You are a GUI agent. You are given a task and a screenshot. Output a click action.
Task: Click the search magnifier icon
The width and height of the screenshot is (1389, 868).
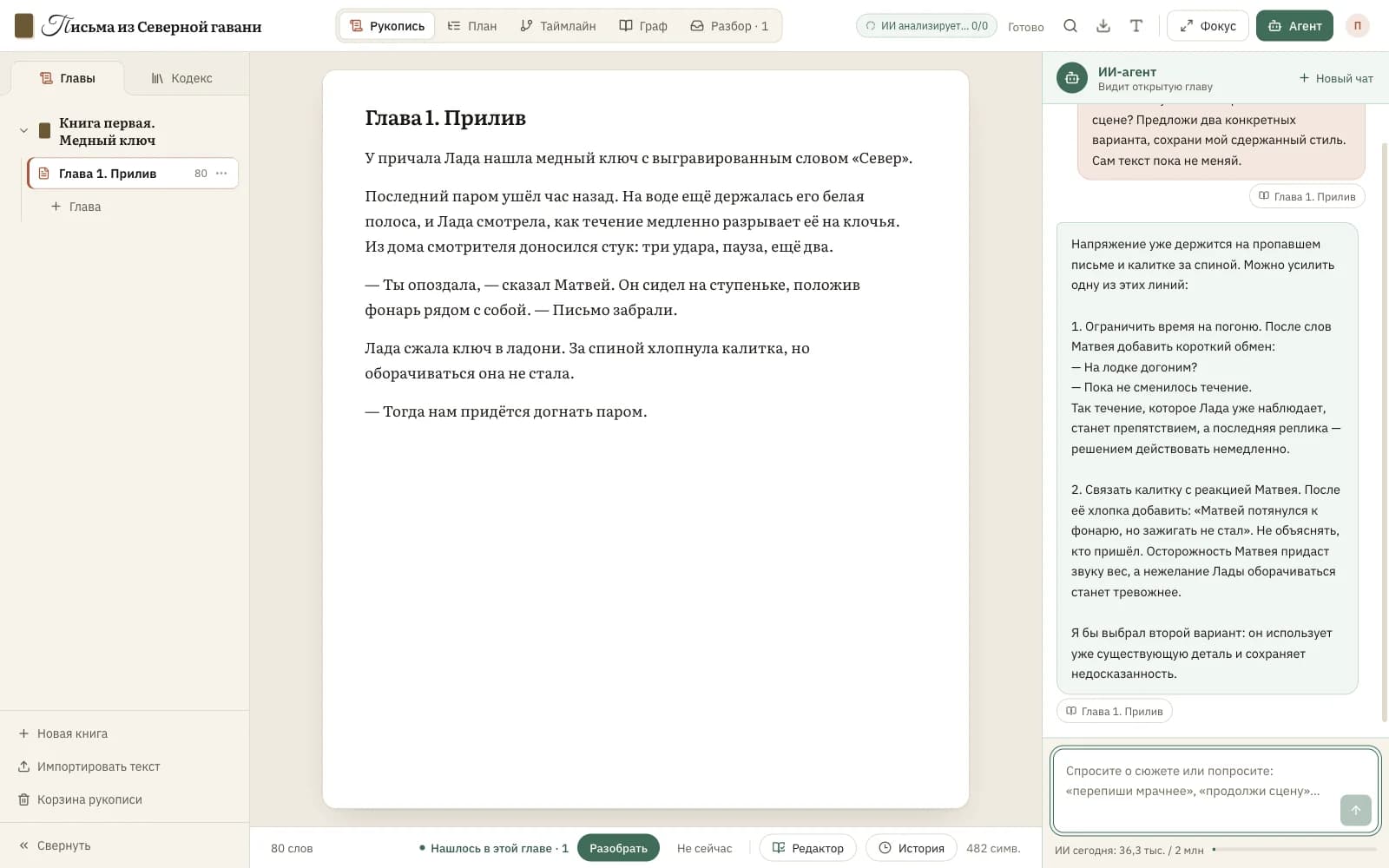[x=1070, y=26]
